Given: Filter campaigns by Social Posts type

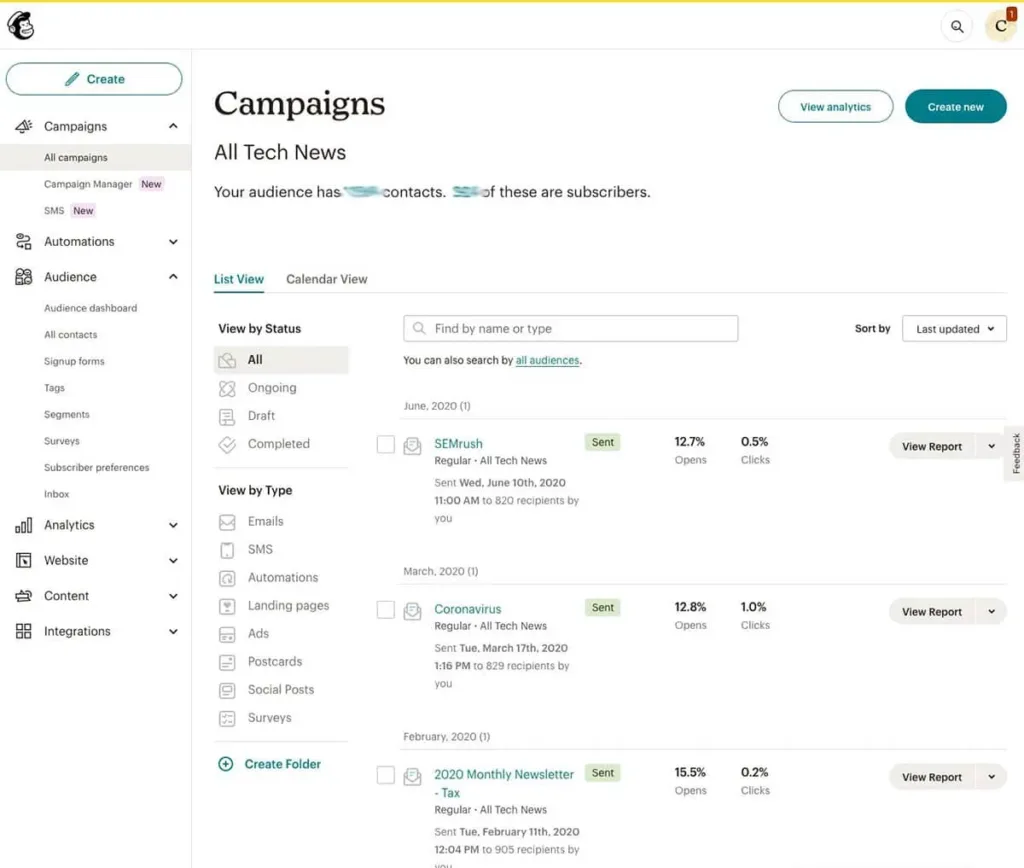Looking at the screenshot, I should click(x=280, y=690).
